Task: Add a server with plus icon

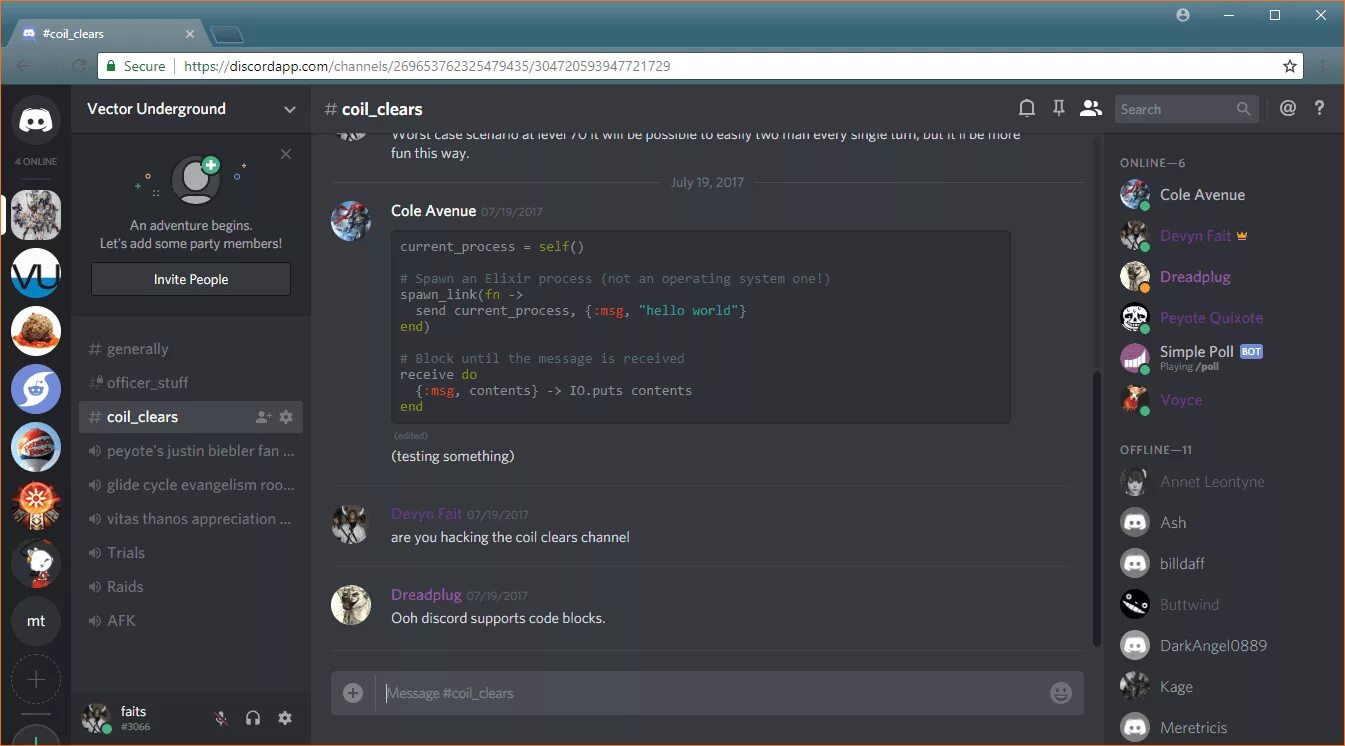Action: coord(36,680)
